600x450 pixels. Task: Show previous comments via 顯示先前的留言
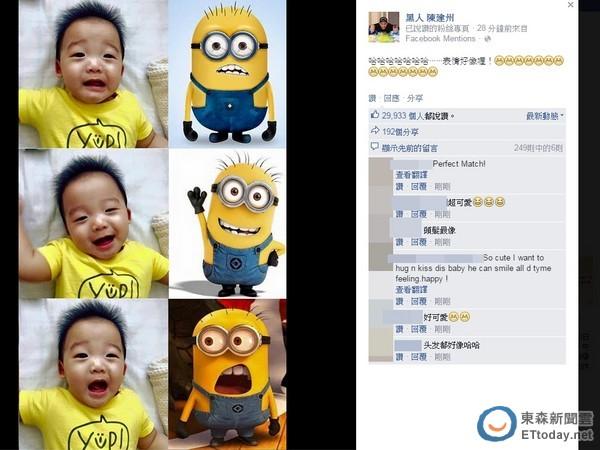pos(409,148)
